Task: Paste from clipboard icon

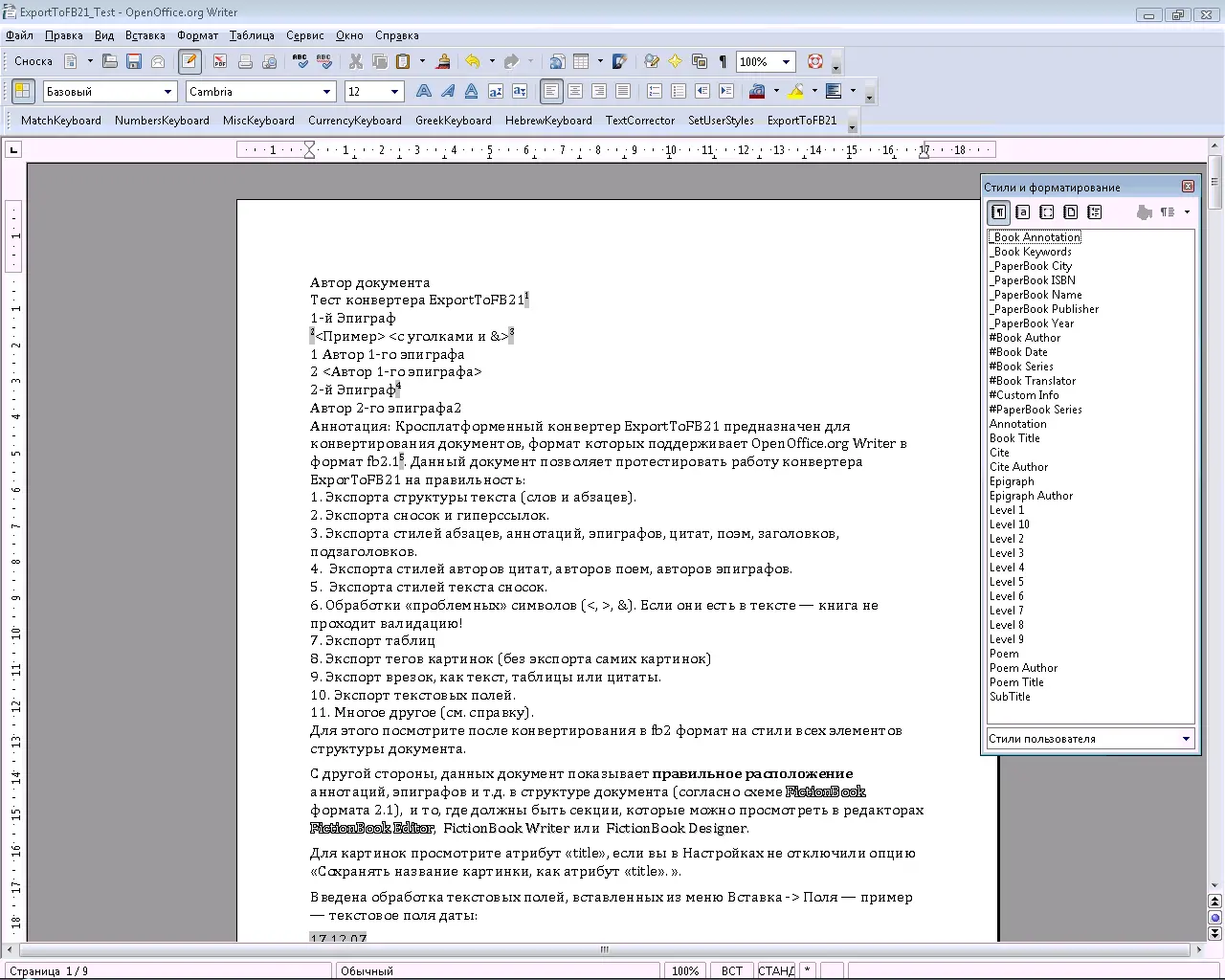Action: [403, 61]
